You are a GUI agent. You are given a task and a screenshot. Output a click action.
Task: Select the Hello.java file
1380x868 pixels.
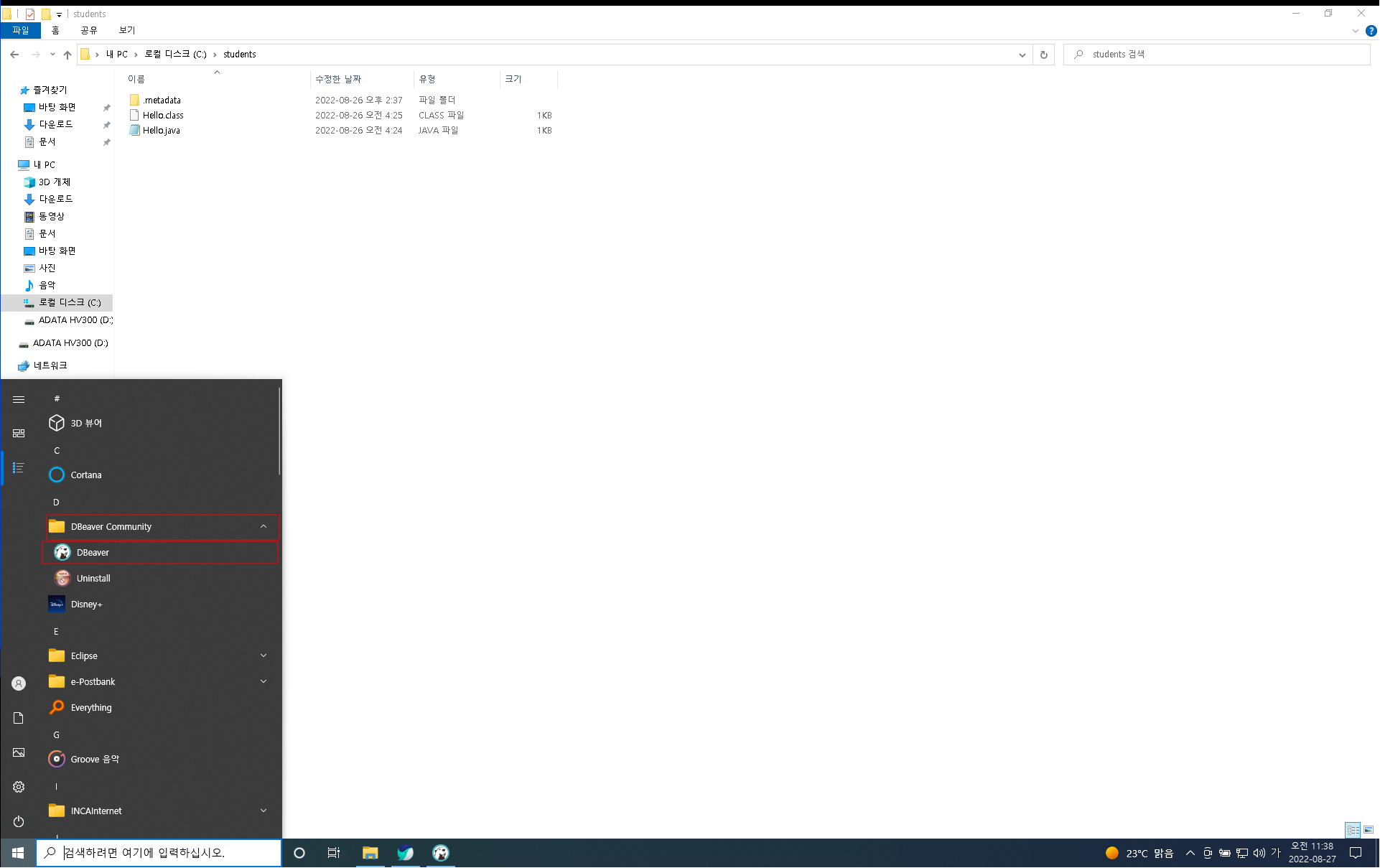(x=161, y=130)
